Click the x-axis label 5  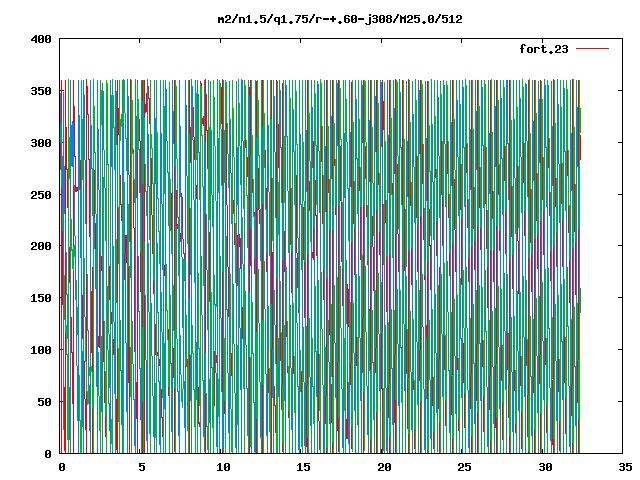[142, 467]
